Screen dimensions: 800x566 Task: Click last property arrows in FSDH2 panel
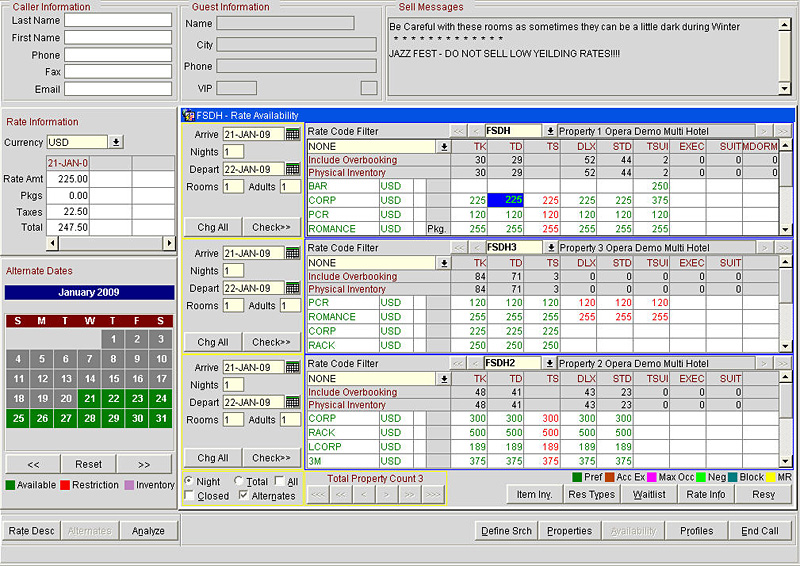click(782, 363)
